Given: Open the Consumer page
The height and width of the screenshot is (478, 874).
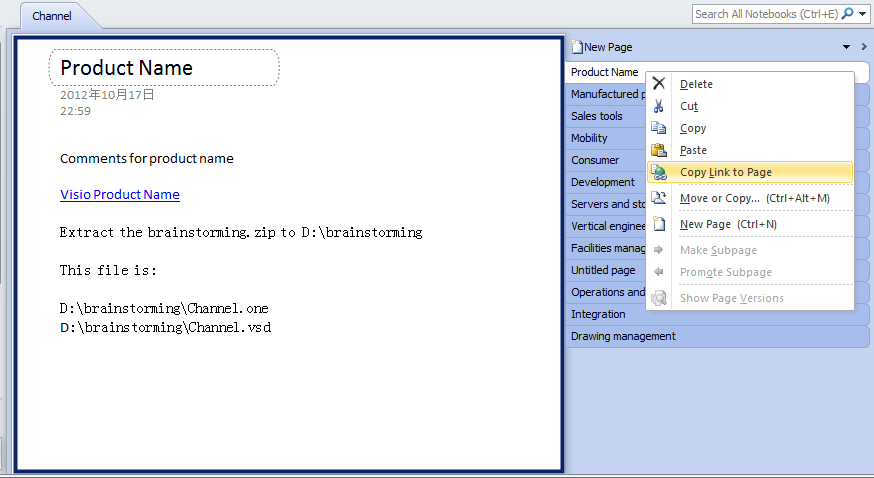Looking at the screenshot, I should (x=606, y=160).
